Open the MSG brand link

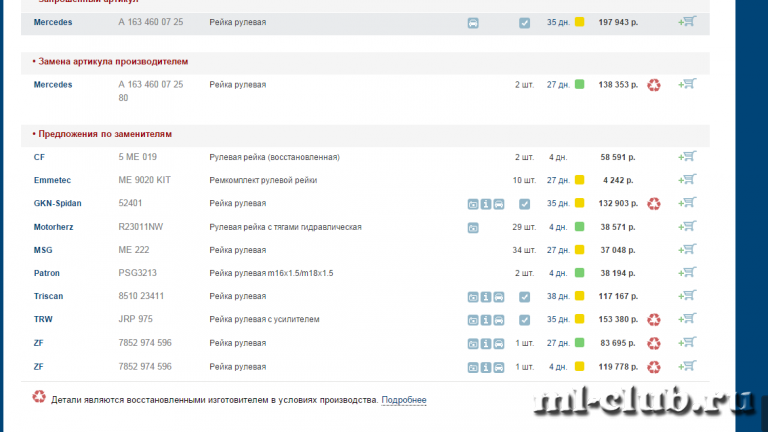point(43,250)
